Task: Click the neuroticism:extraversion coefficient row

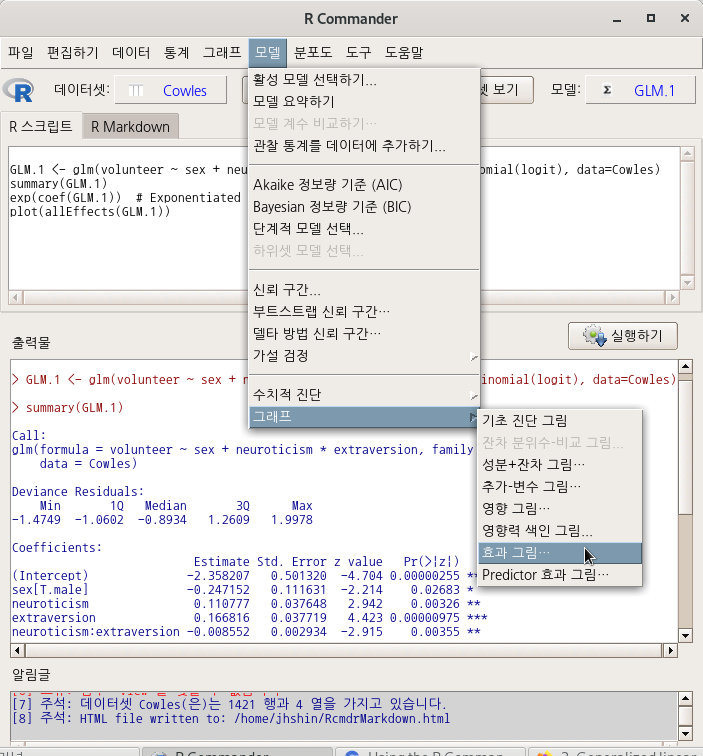Action: 246,632
